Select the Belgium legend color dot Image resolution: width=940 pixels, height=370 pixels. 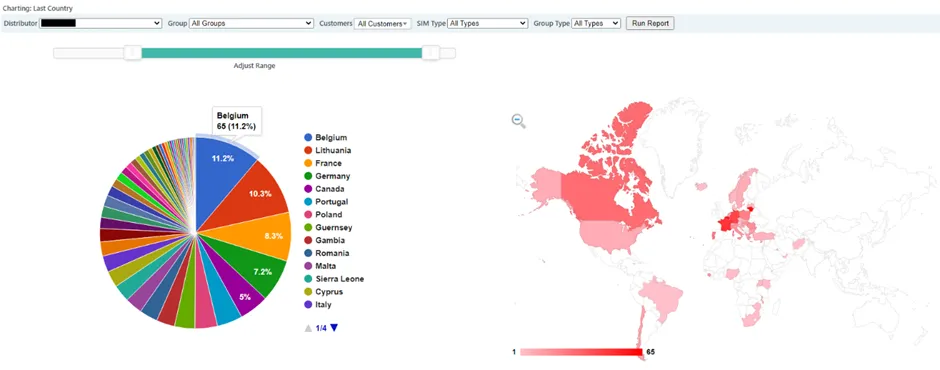click(308, 137)
